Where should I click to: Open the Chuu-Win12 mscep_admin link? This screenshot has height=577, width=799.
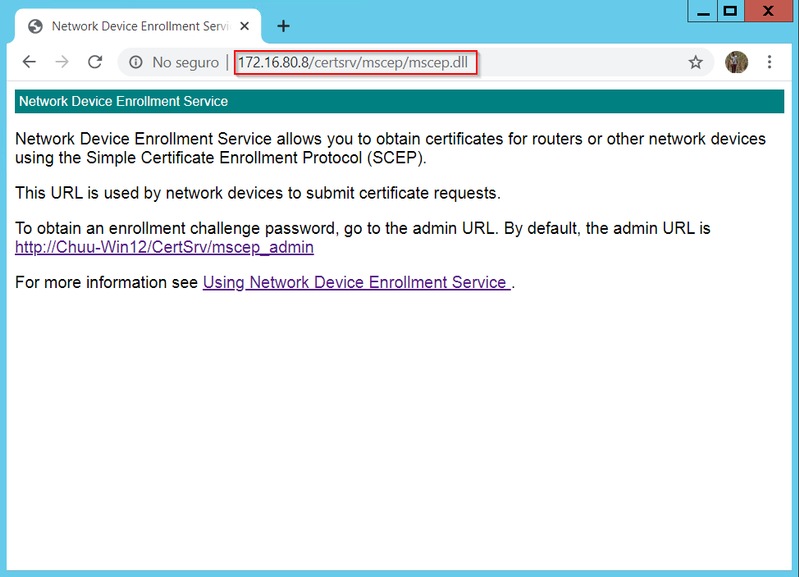coord(164,247)
